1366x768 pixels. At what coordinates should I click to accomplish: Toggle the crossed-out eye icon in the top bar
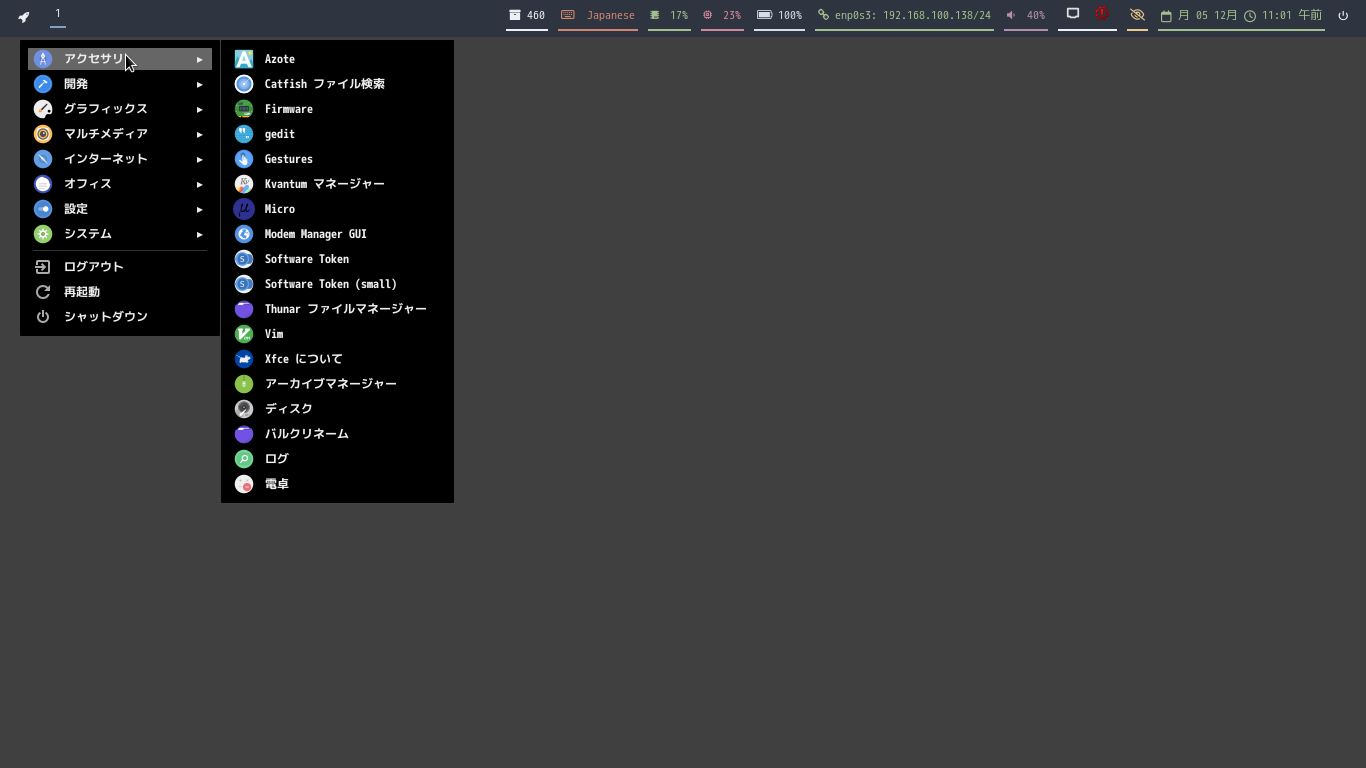click(1137, 15)
